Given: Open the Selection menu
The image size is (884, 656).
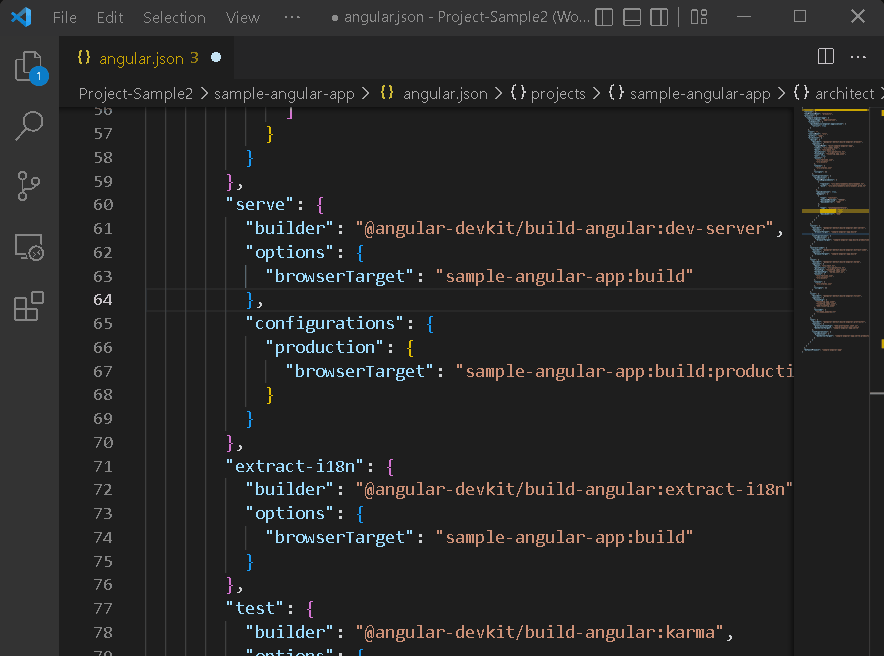Looking at the screenshot, I should pyautogui.click(x=174, y=17).
